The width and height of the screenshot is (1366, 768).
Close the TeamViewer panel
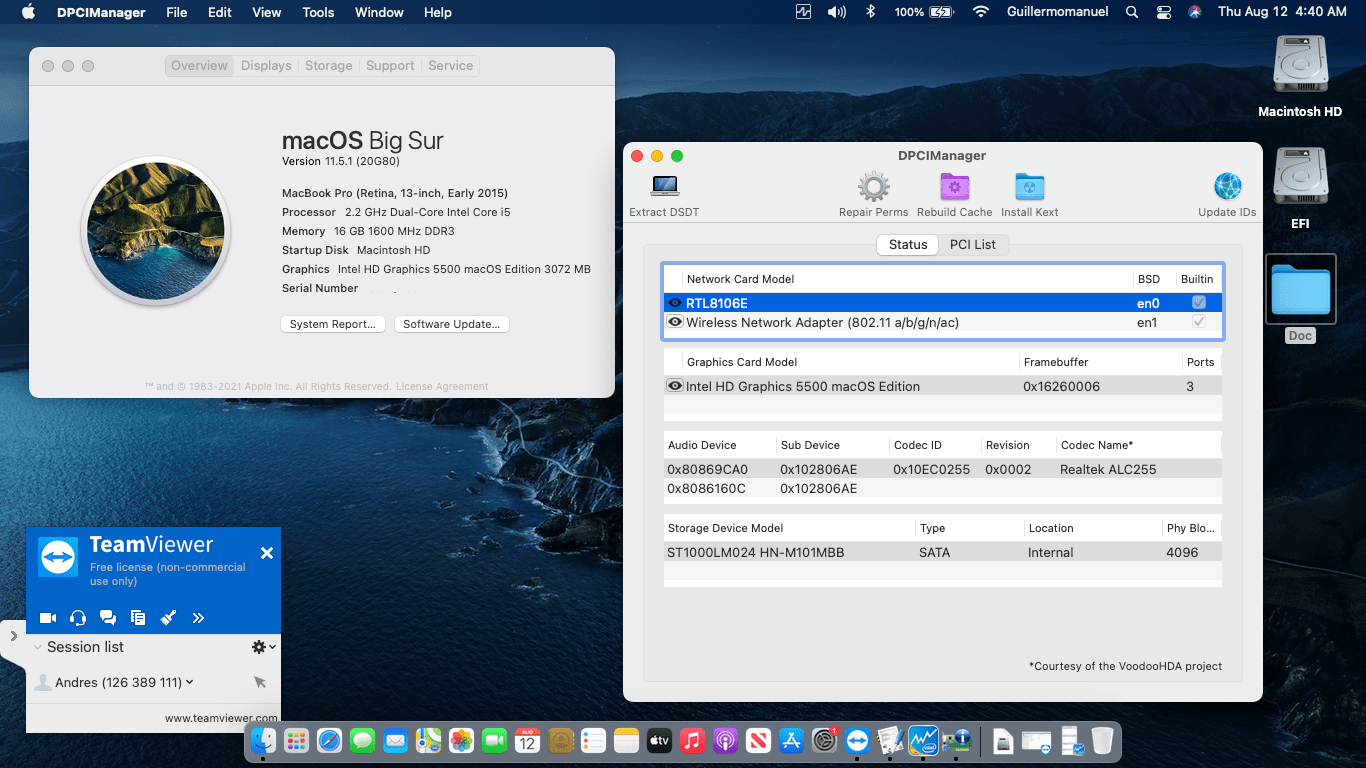coord(266,553)
